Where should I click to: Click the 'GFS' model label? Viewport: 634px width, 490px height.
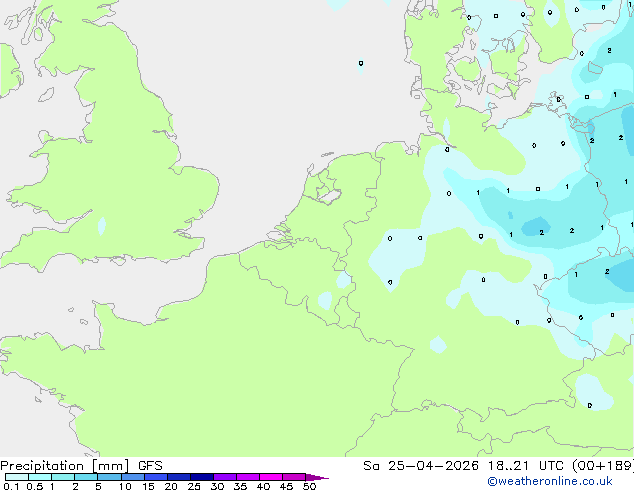click(x=150, y=466)
